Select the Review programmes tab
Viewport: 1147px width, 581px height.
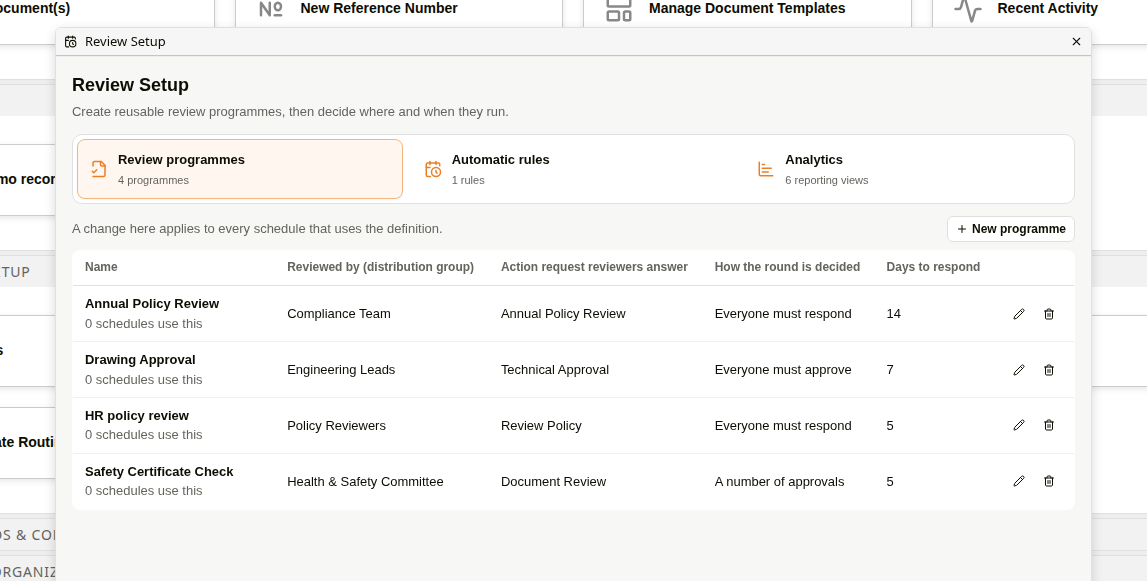tap(240, 169)
